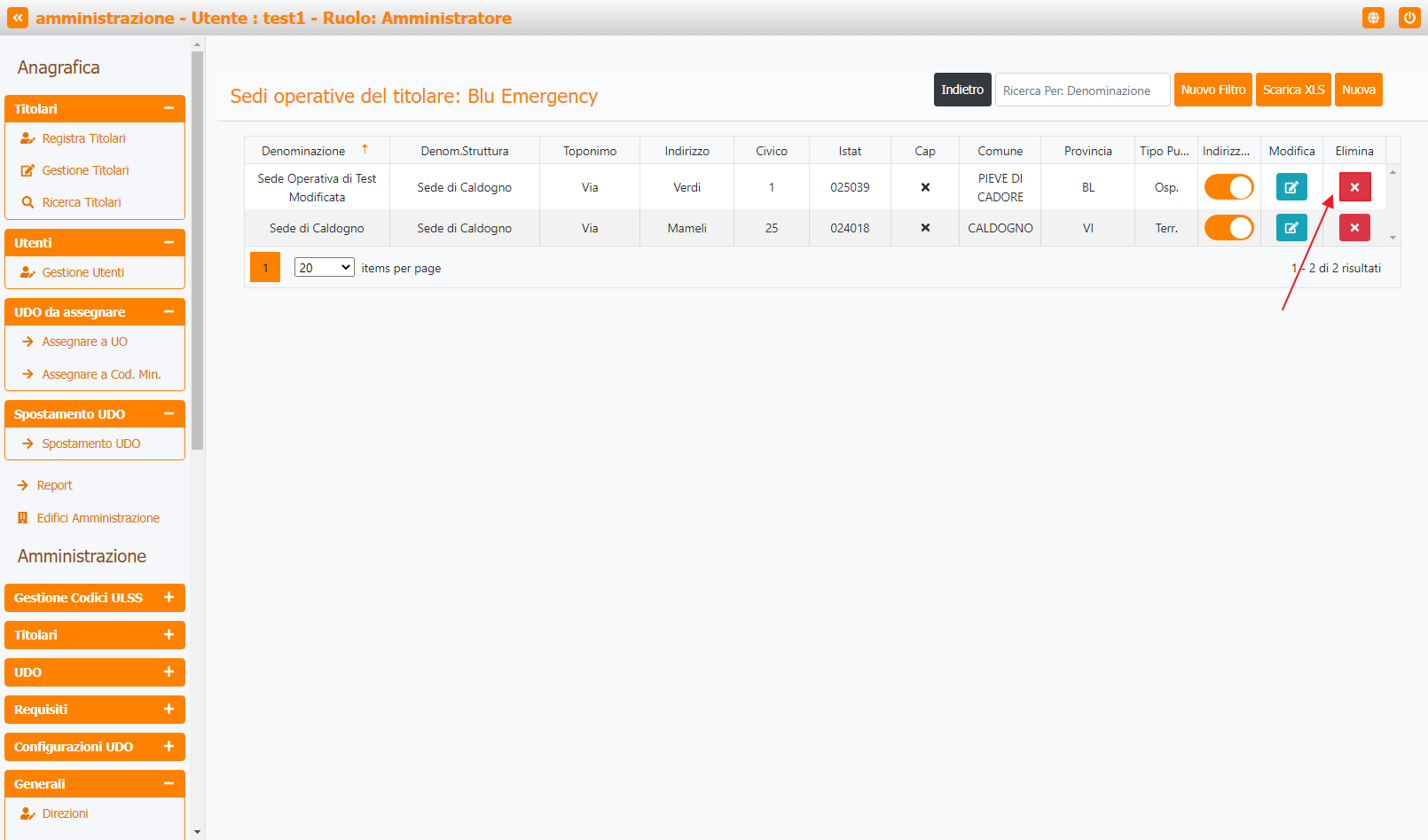The width and height of the screenshot is (1428, 840).
Task: Sort by Toponimo column header
Action: pos(590,151)
